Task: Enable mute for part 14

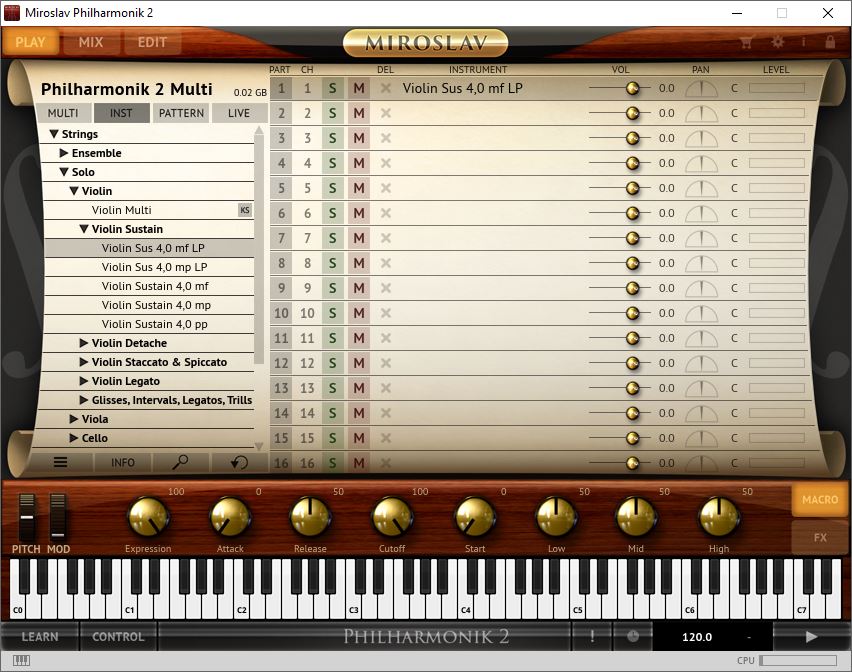Action: 359,413
